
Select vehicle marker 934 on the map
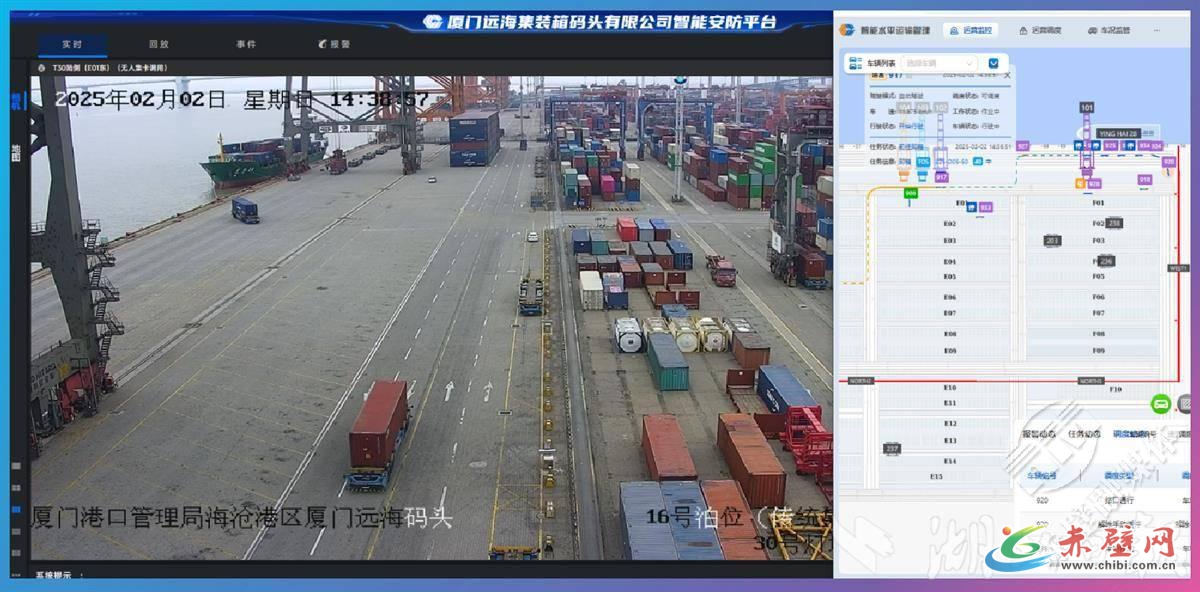pyautogui.click(x=1143, y=146)
